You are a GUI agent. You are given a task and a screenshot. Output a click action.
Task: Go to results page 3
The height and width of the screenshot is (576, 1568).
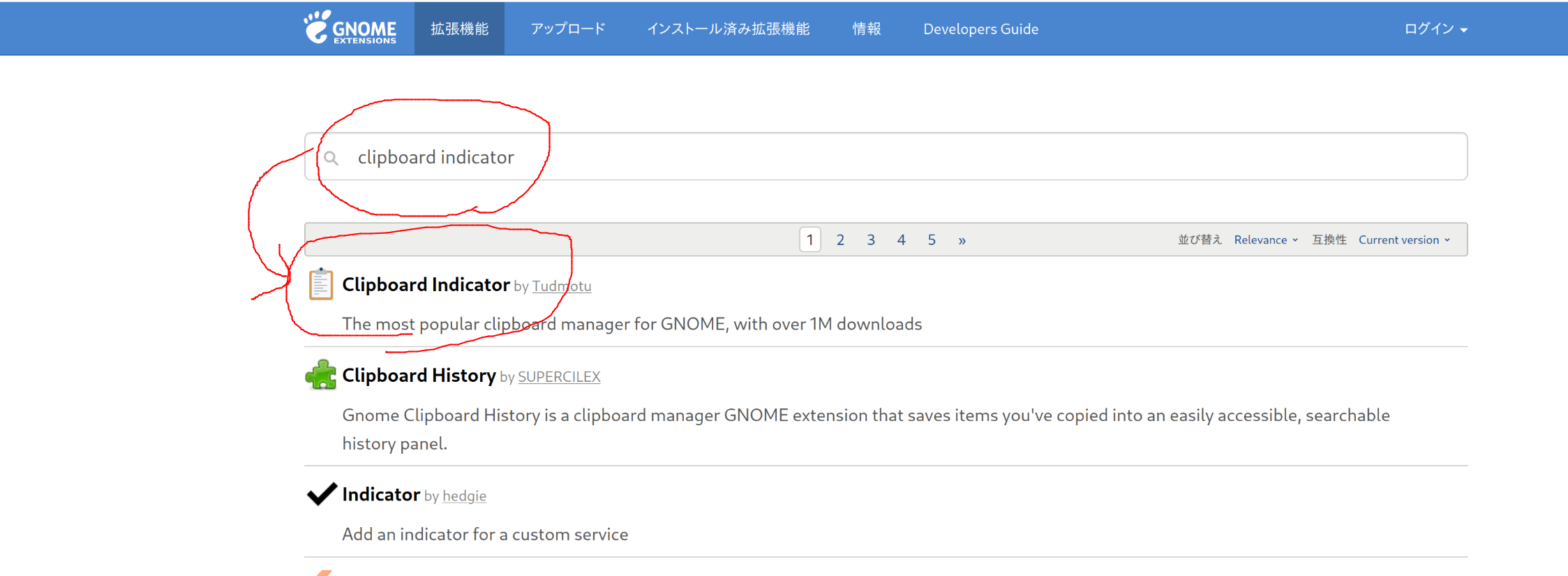tap(871, 239)
